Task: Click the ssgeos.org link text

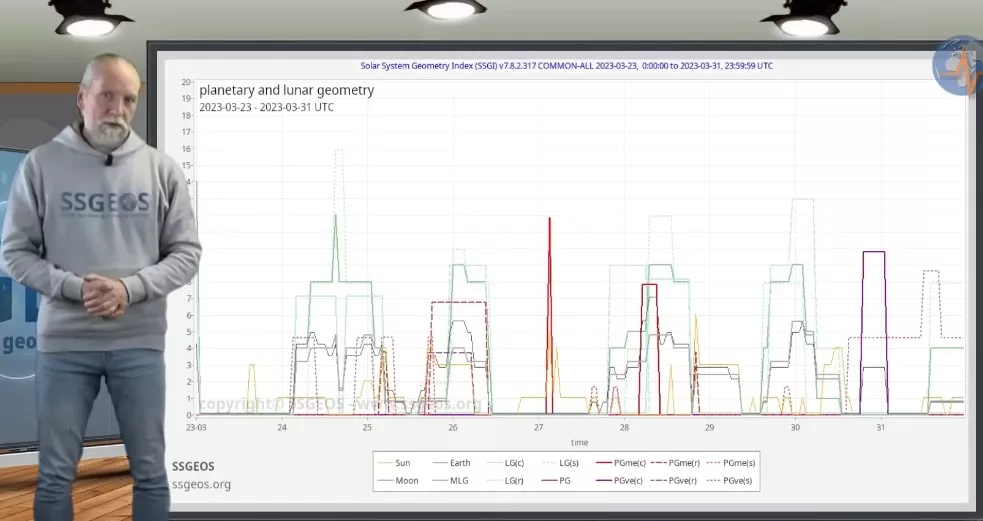Action: 201,485
